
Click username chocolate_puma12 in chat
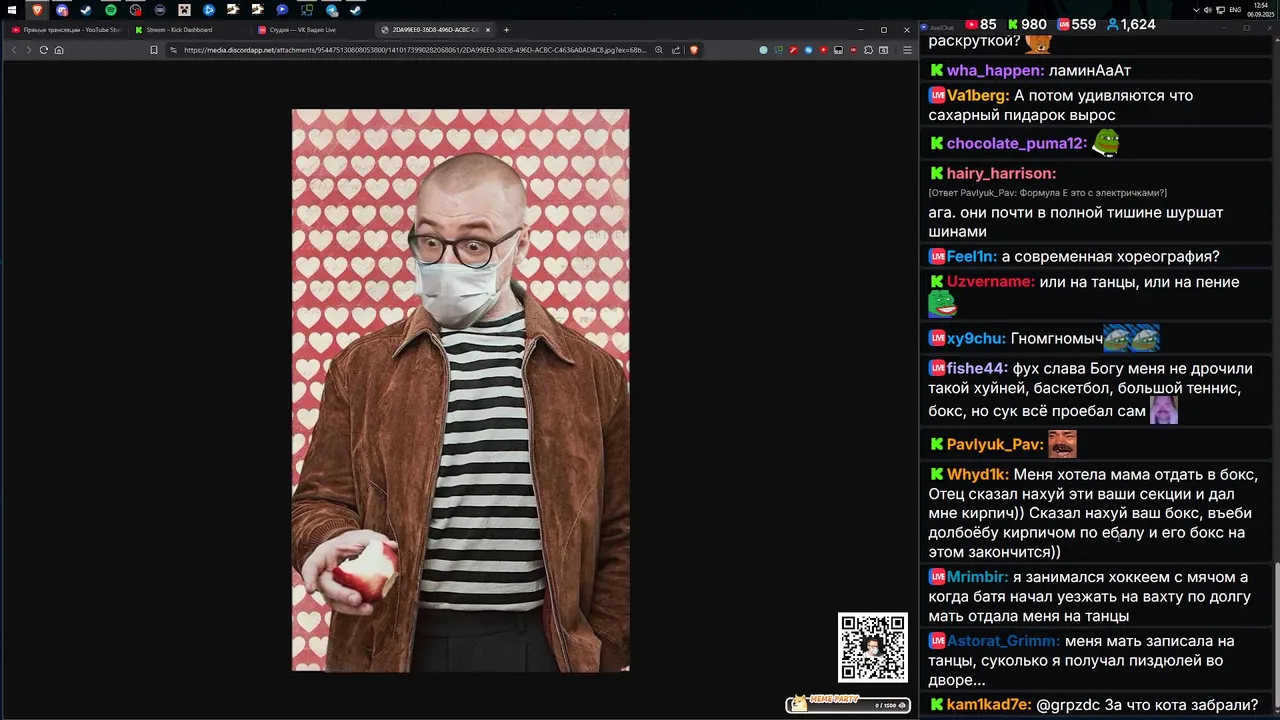[x=1016, y=143]
